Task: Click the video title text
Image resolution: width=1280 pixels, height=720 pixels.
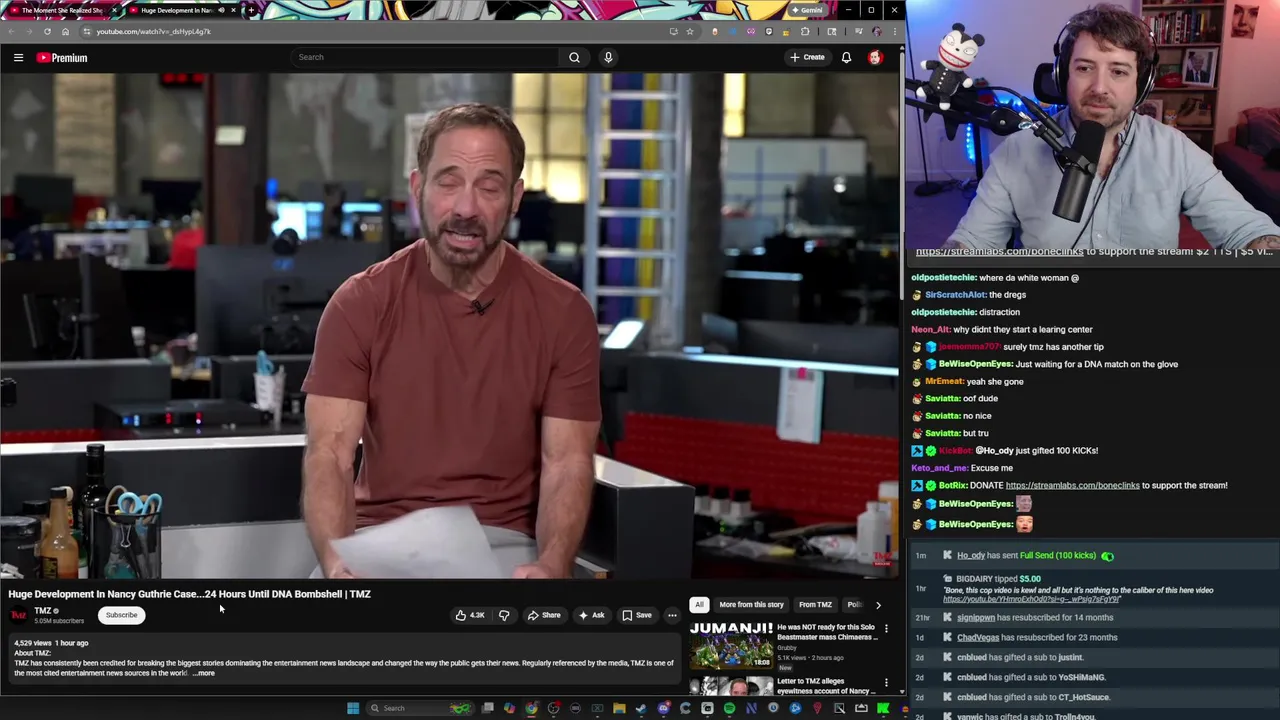Action: pyautogui.click(x=190, y=594)
